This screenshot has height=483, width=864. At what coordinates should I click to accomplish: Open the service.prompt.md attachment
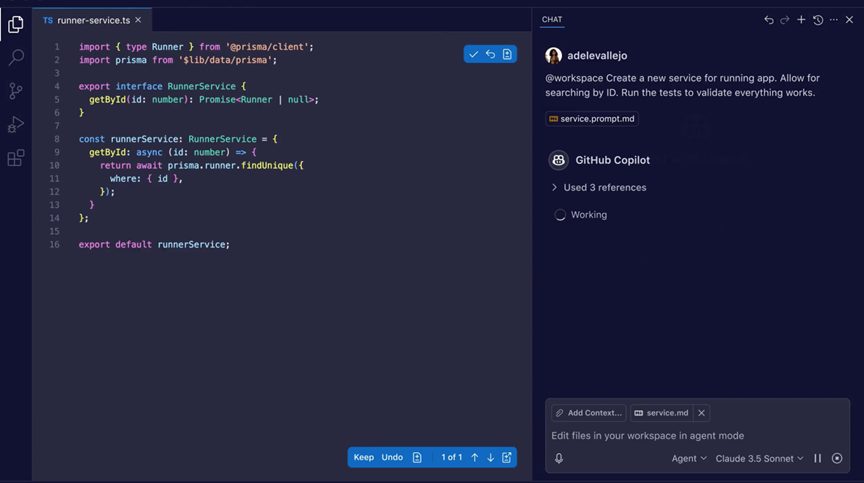(592, 119)
